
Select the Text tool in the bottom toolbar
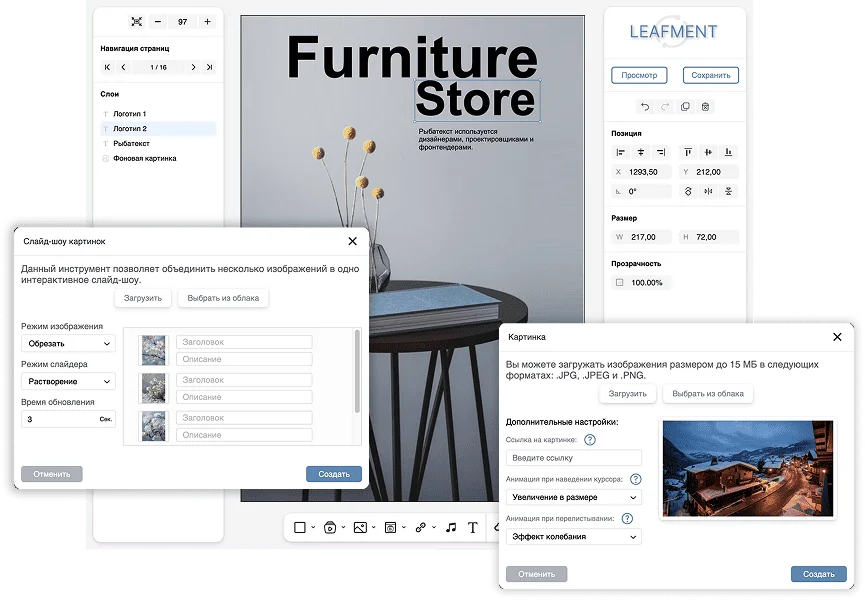point(472,527)
